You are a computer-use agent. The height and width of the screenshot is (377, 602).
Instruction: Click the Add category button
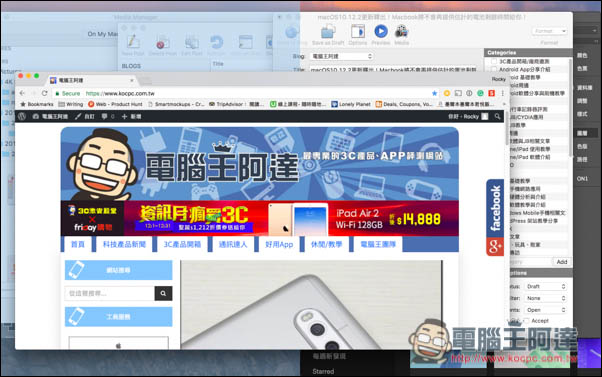pyautogui.click(x=562, y=261)
